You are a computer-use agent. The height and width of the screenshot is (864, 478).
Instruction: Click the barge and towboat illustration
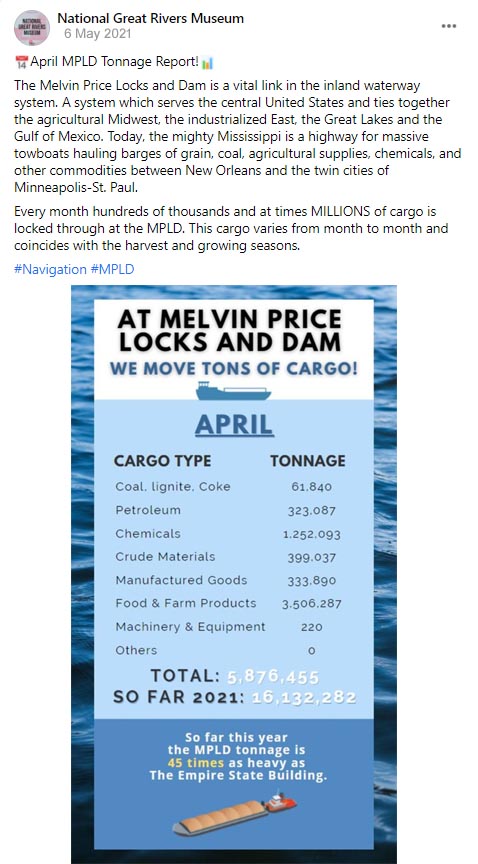point(235,814)
